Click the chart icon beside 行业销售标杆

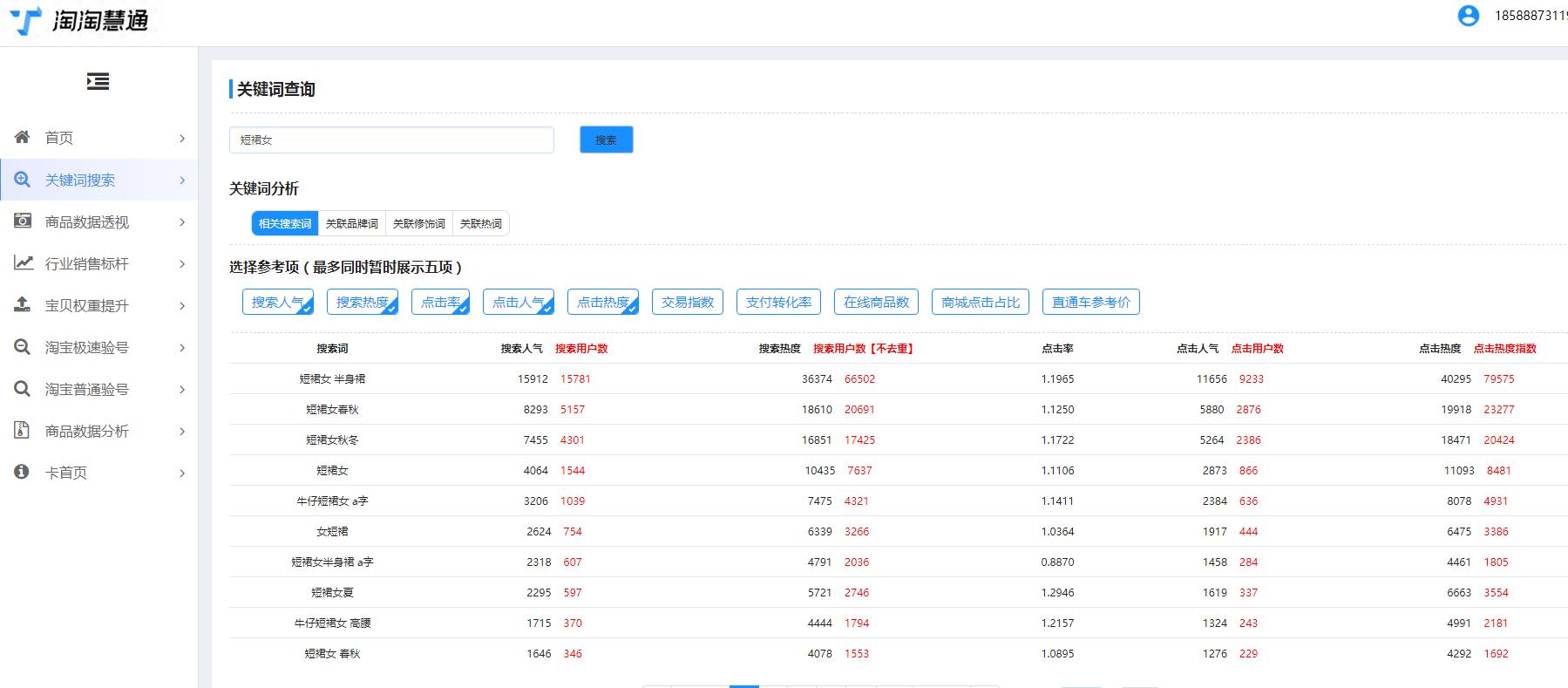(x=23, y=262)
